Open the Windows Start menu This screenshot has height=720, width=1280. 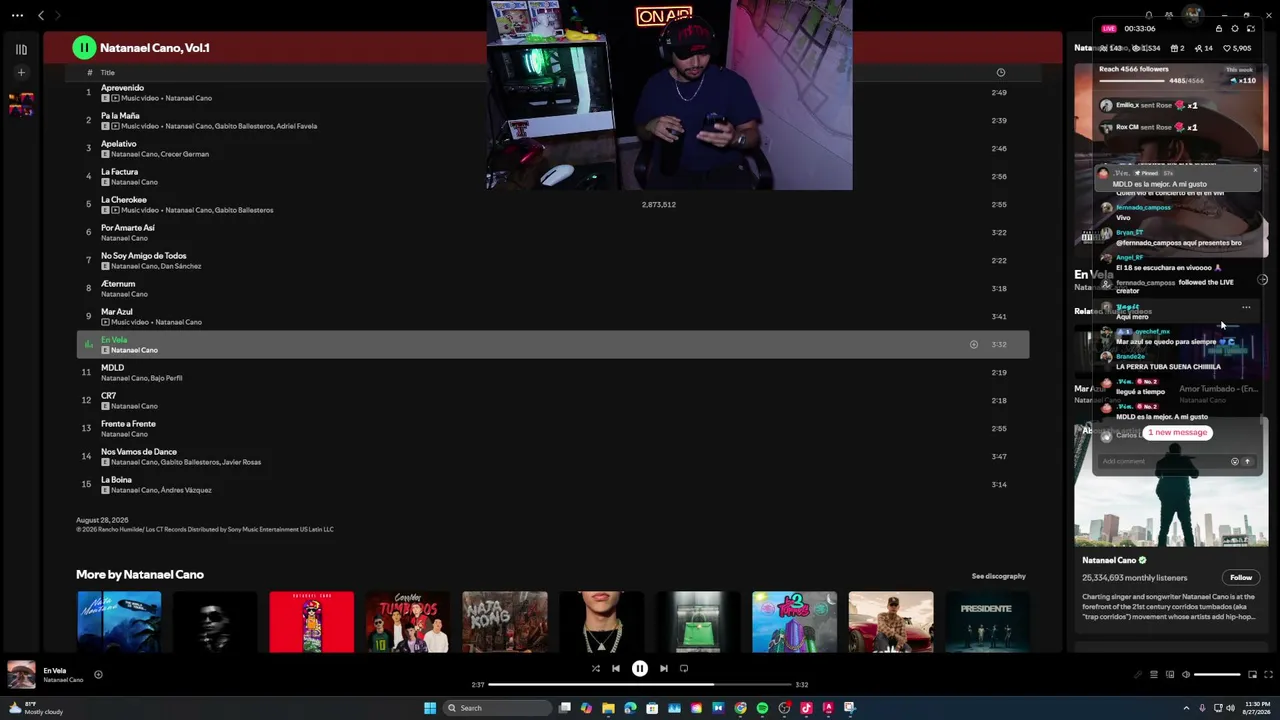pos(430,708)
